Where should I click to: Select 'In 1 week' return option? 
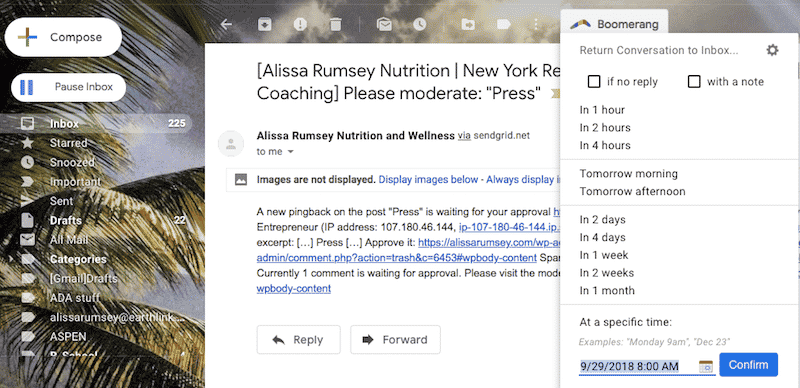click(x=604, y=255)
